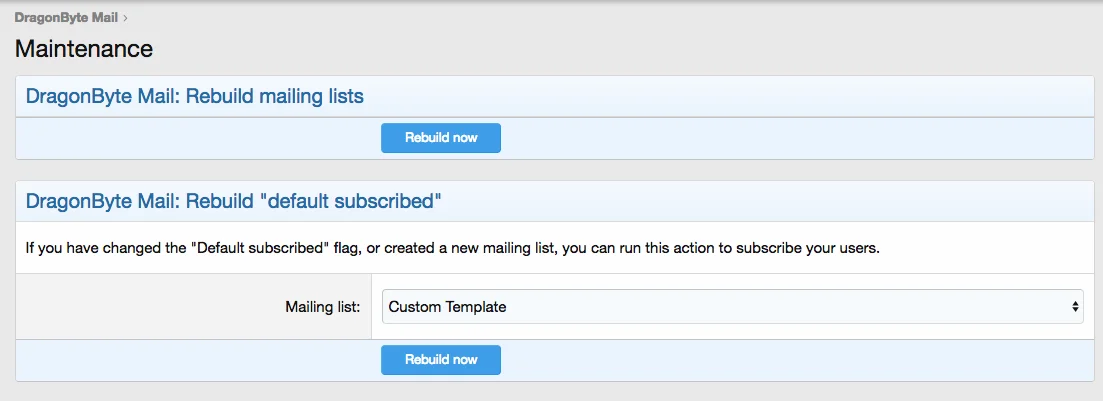
Task: Click the breadcrumb chevron after DragonByte Mail
Action: coord(125,18)
